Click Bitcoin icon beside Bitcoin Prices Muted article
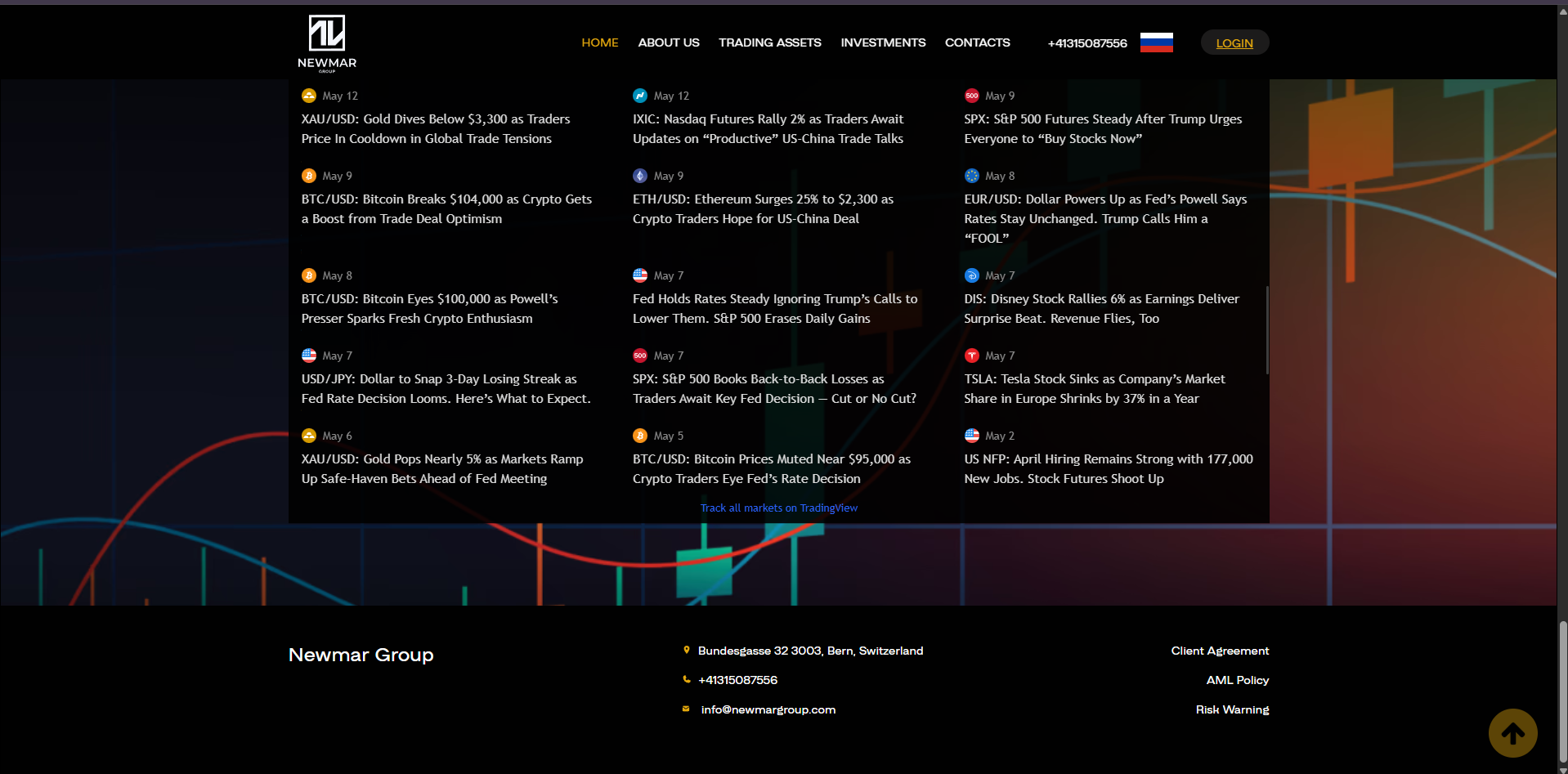 coord(640,436)
